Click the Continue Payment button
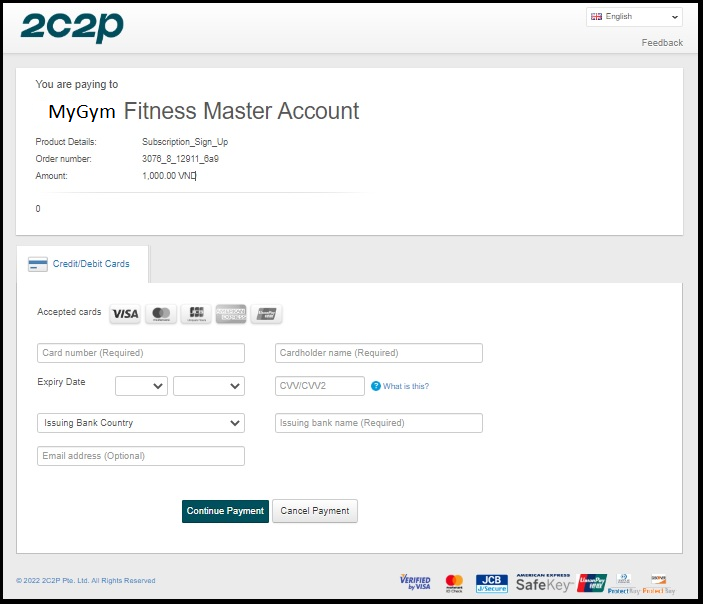 (225, 511)
